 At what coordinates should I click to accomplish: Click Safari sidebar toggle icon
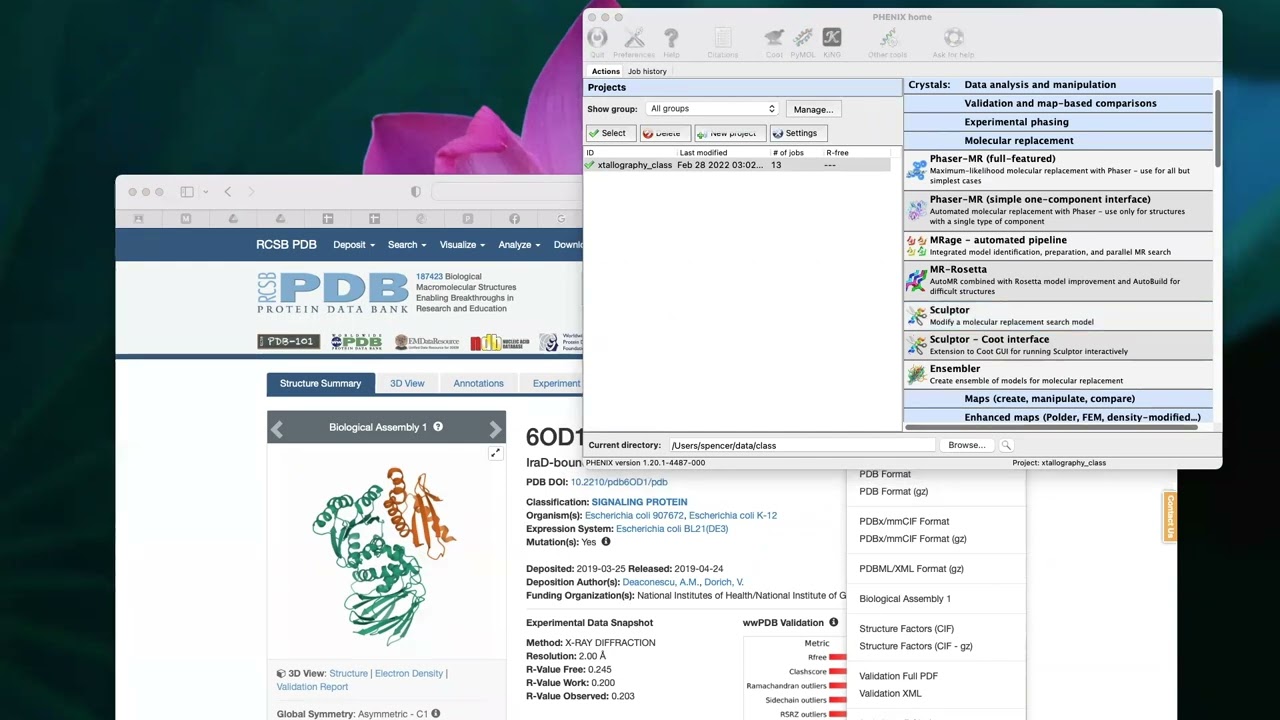tap(186, 192)
